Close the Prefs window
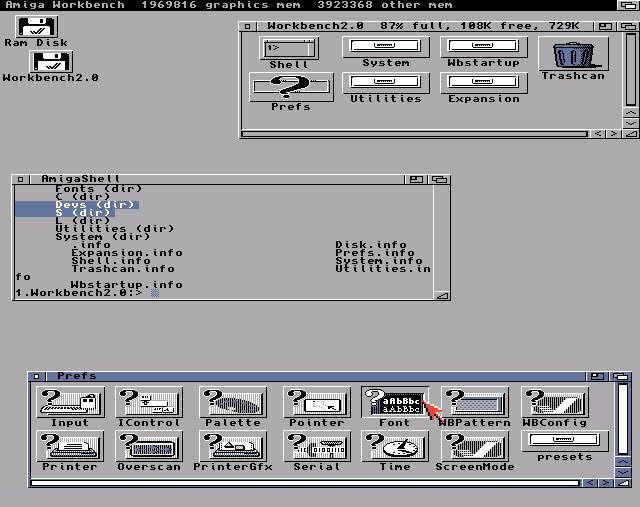This screenshot has height=507, width=640. (36, 376)
